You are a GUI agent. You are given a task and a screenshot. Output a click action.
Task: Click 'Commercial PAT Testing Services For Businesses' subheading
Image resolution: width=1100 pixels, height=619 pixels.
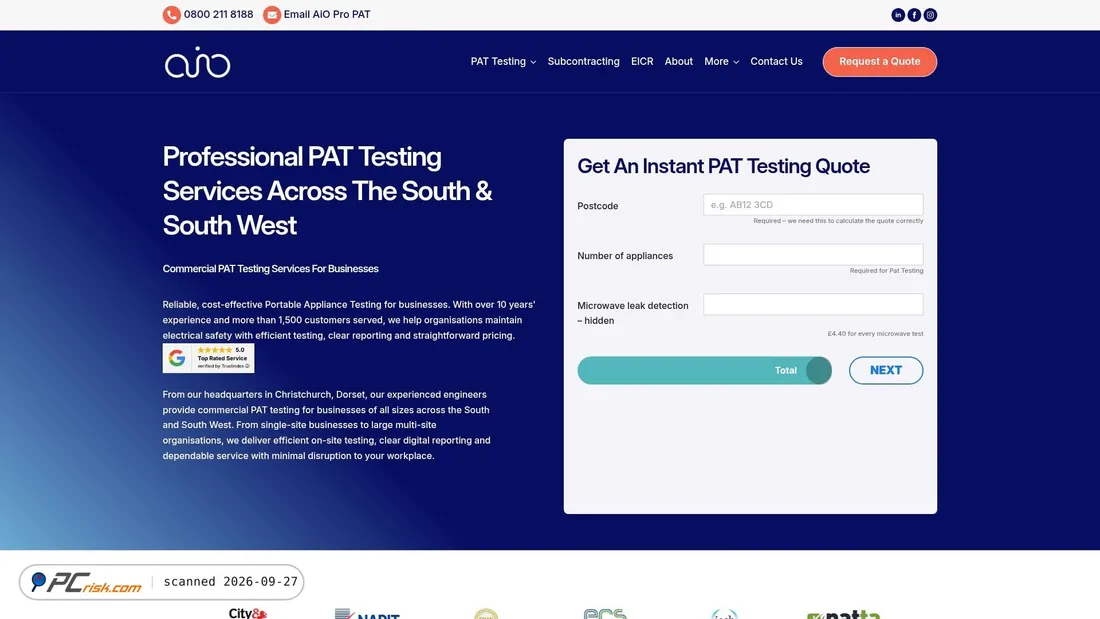point(270,269)
